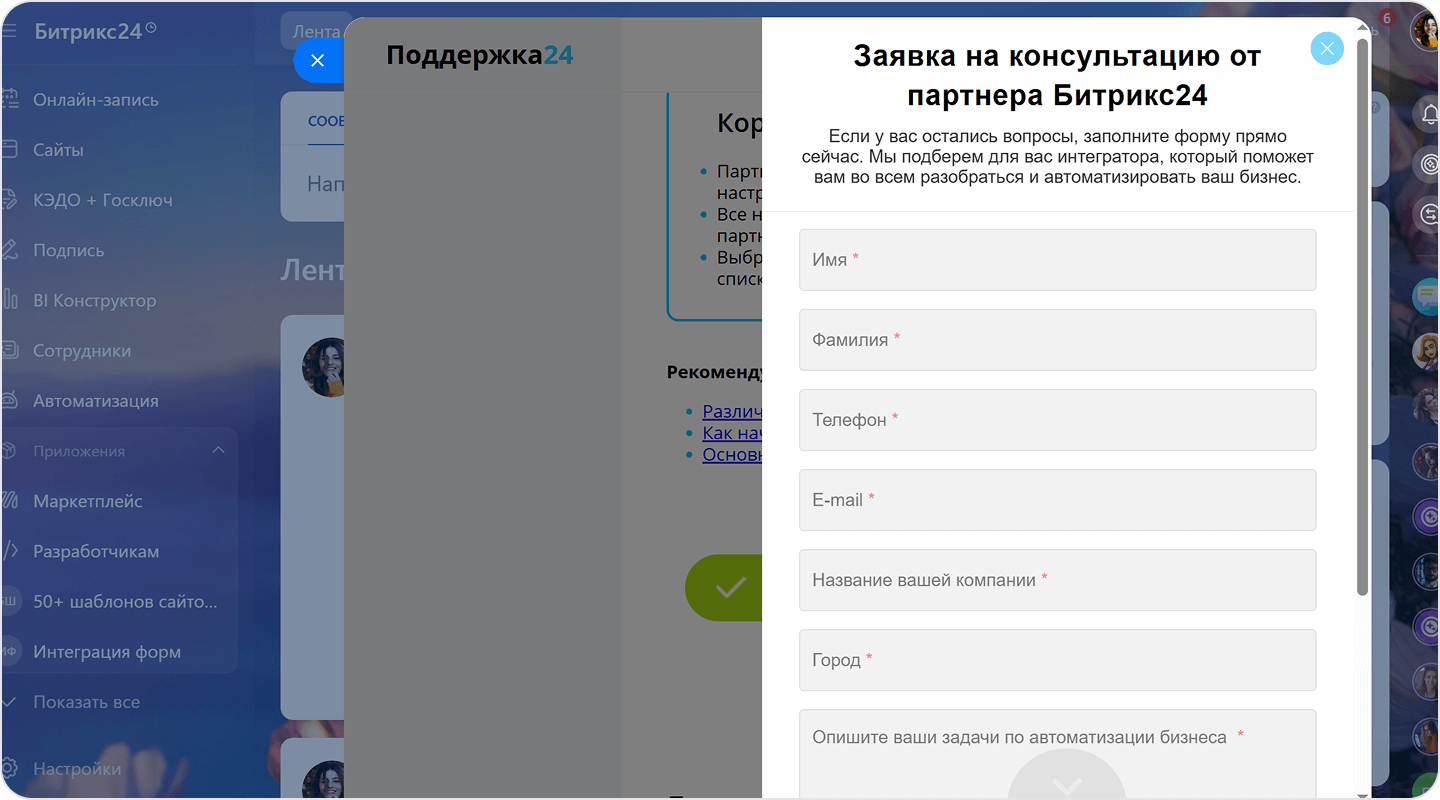The width and height of the screenshot is (1440, 800).
Task: Close the partner consultation request form
Action: point(1327,48)
